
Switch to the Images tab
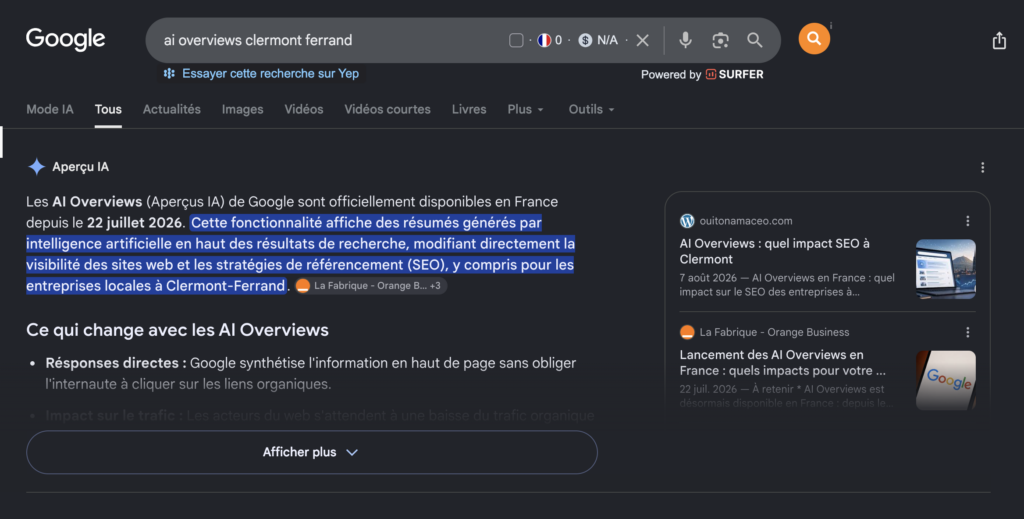[242, 110]
